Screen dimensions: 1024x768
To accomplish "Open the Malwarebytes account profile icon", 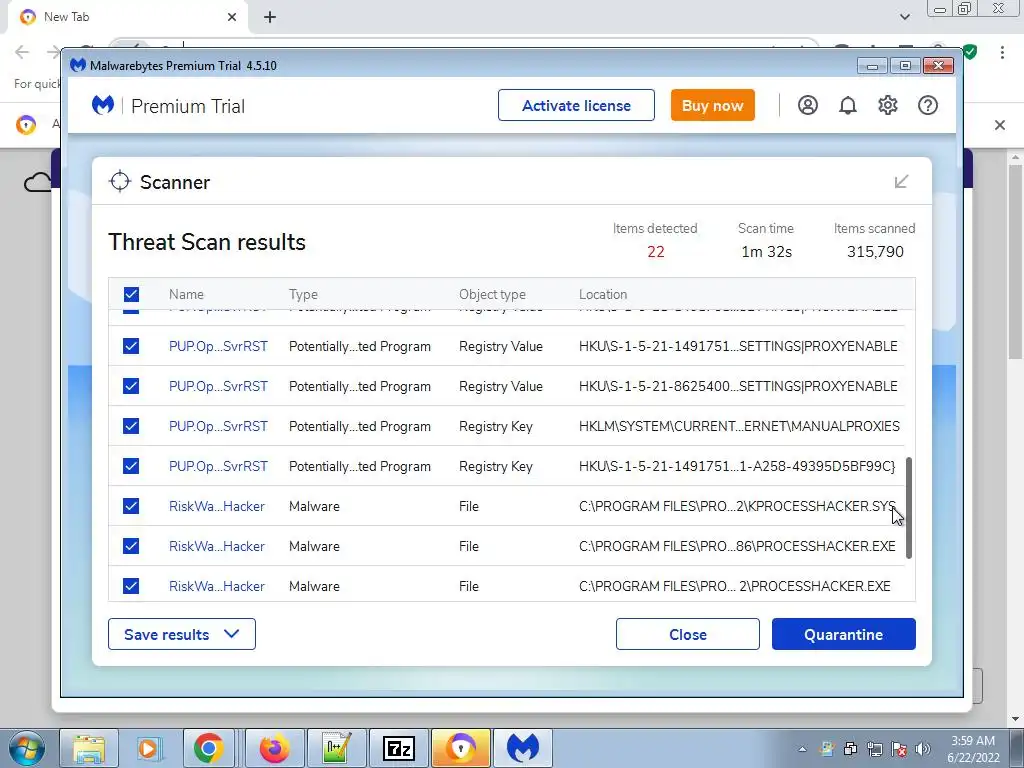I will [x=807, y=105].
